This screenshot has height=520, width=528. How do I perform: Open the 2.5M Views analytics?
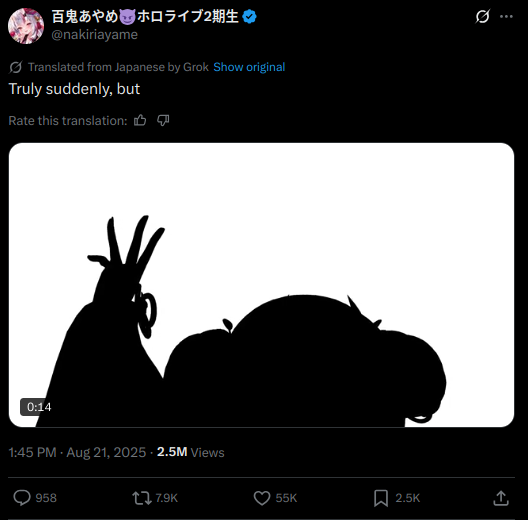click(191, 452)
